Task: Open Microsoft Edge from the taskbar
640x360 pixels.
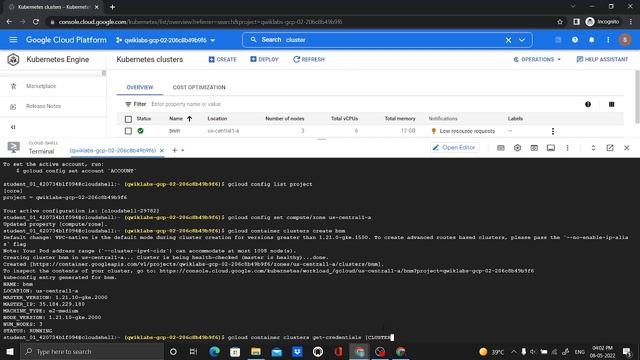Action: 214,351
